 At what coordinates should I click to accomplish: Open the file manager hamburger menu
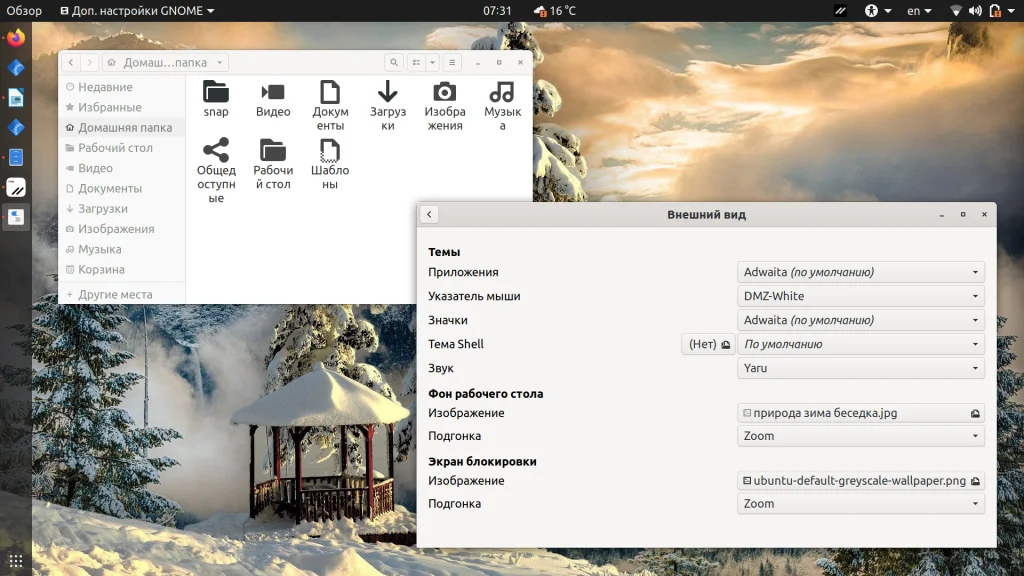pyautogui.click(x=452, y=62)
